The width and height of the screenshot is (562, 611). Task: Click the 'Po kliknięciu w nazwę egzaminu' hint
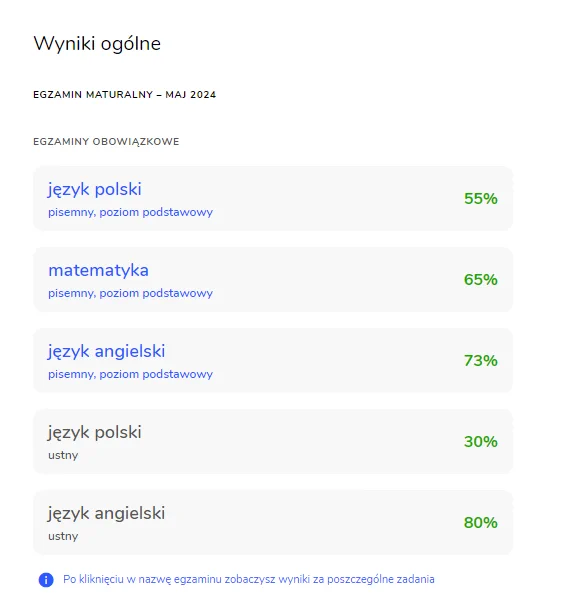click(249, 579)
